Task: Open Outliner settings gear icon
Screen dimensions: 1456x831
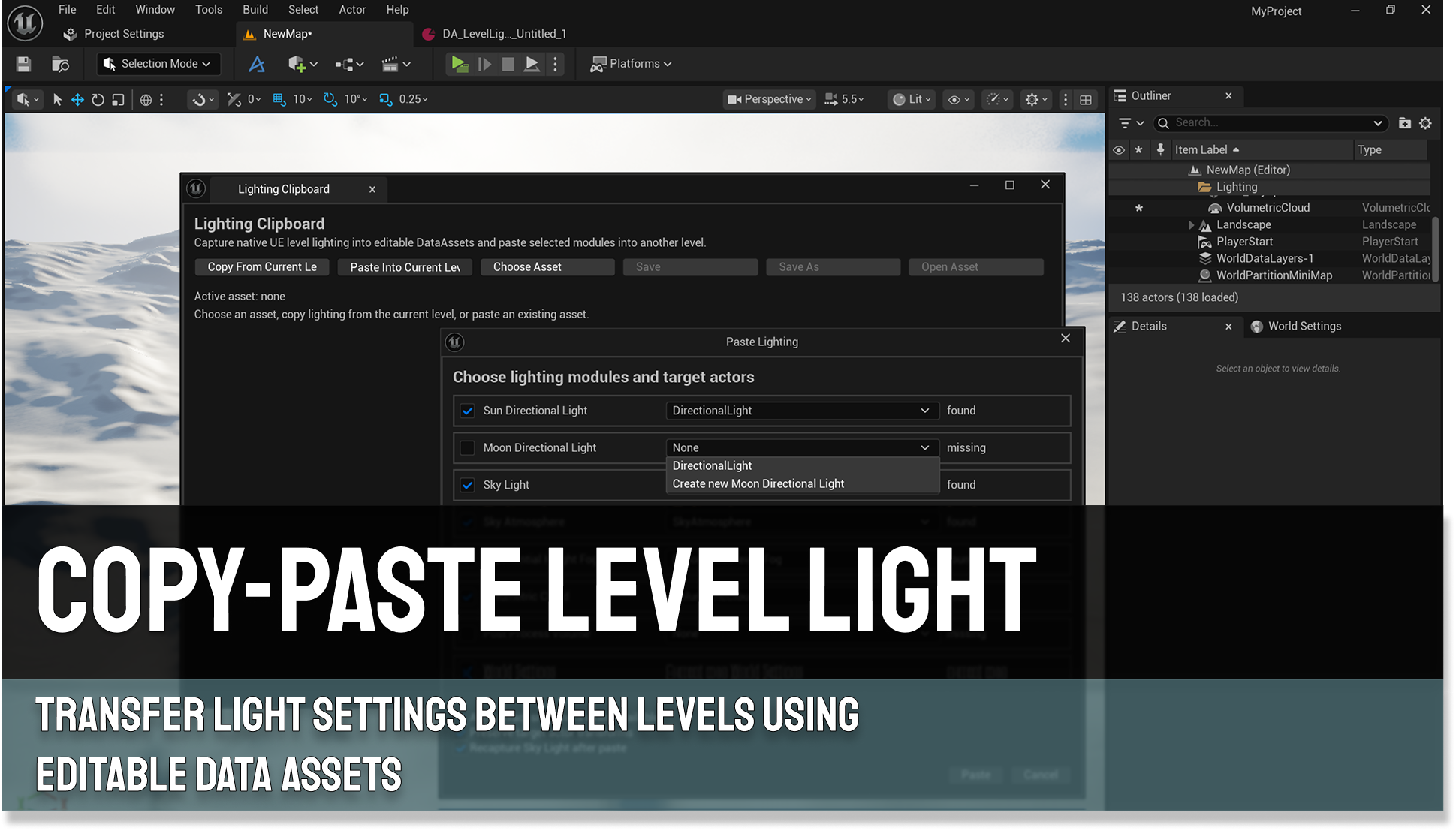Action: click(1425, 123)
